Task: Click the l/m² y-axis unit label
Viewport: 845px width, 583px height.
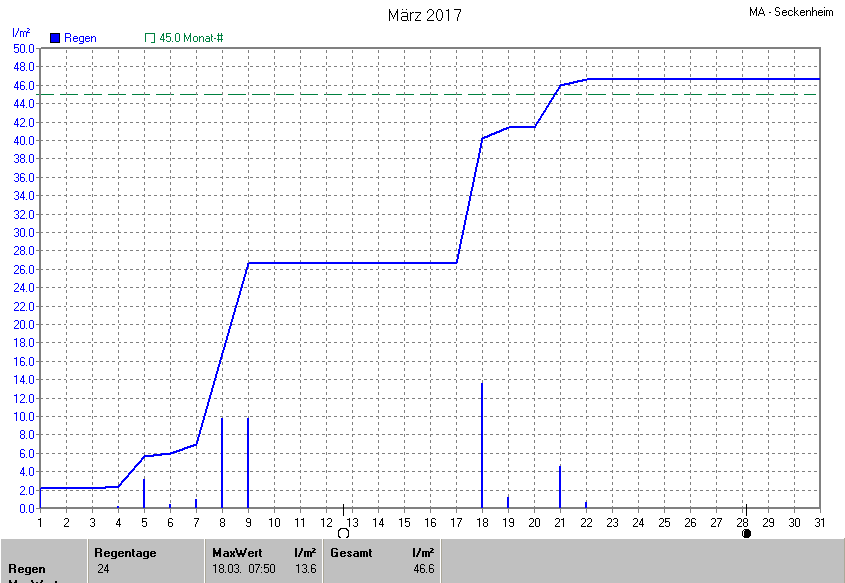Action: pyautogui.click(x=21, y=33)
